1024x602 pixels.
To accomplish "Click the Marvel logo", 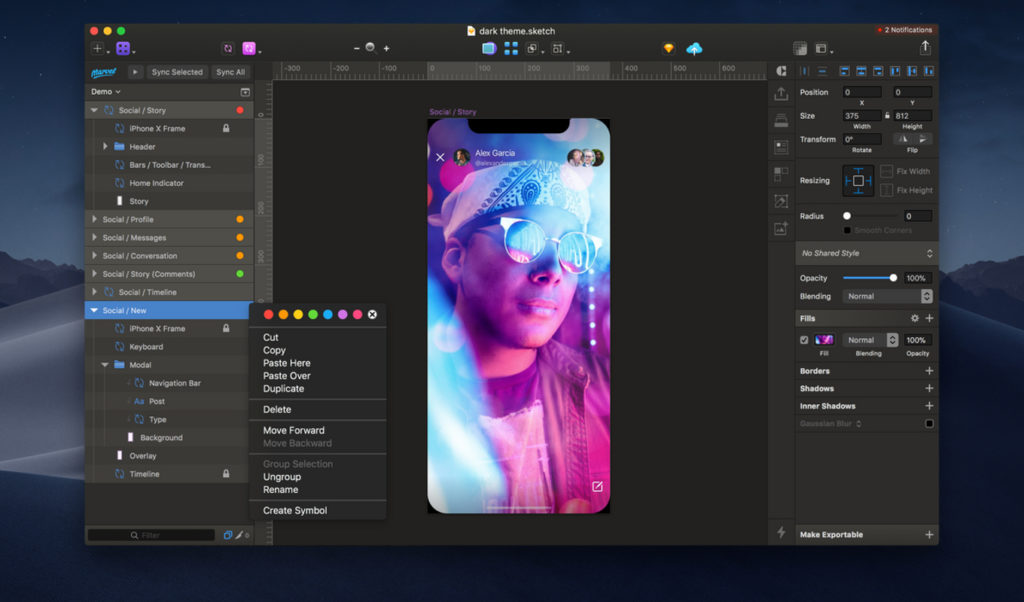I will 103,72.
